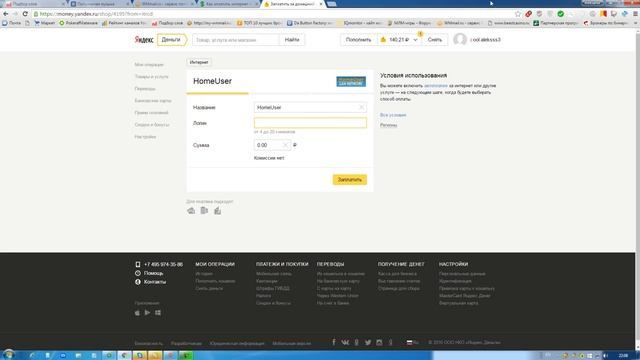
Task: Open footer link Через Western Union
Action: [x=338, y=296]
